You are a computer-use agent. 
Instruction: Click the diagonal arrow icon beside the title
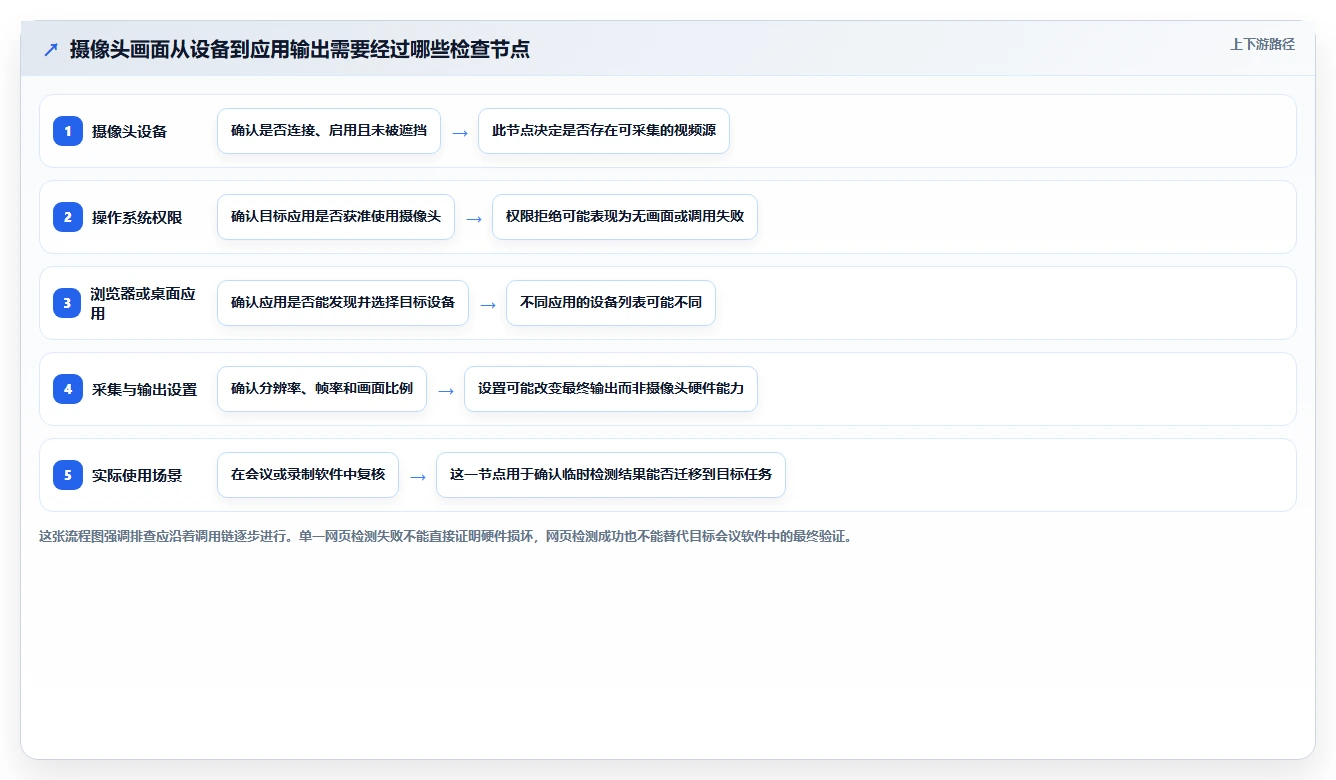pos(51,49)
